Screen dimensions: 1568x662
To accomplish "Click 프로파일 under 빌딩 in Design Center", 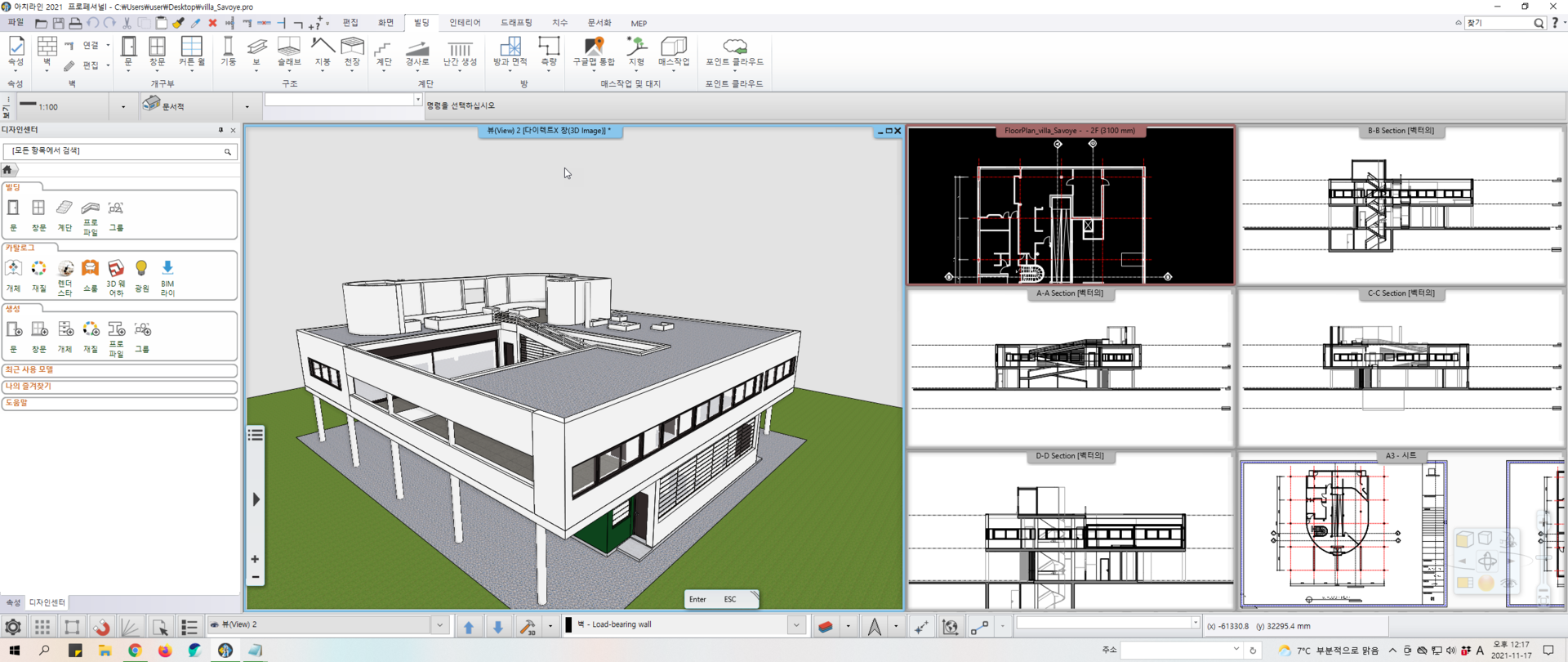I will (x=91, y=218).
